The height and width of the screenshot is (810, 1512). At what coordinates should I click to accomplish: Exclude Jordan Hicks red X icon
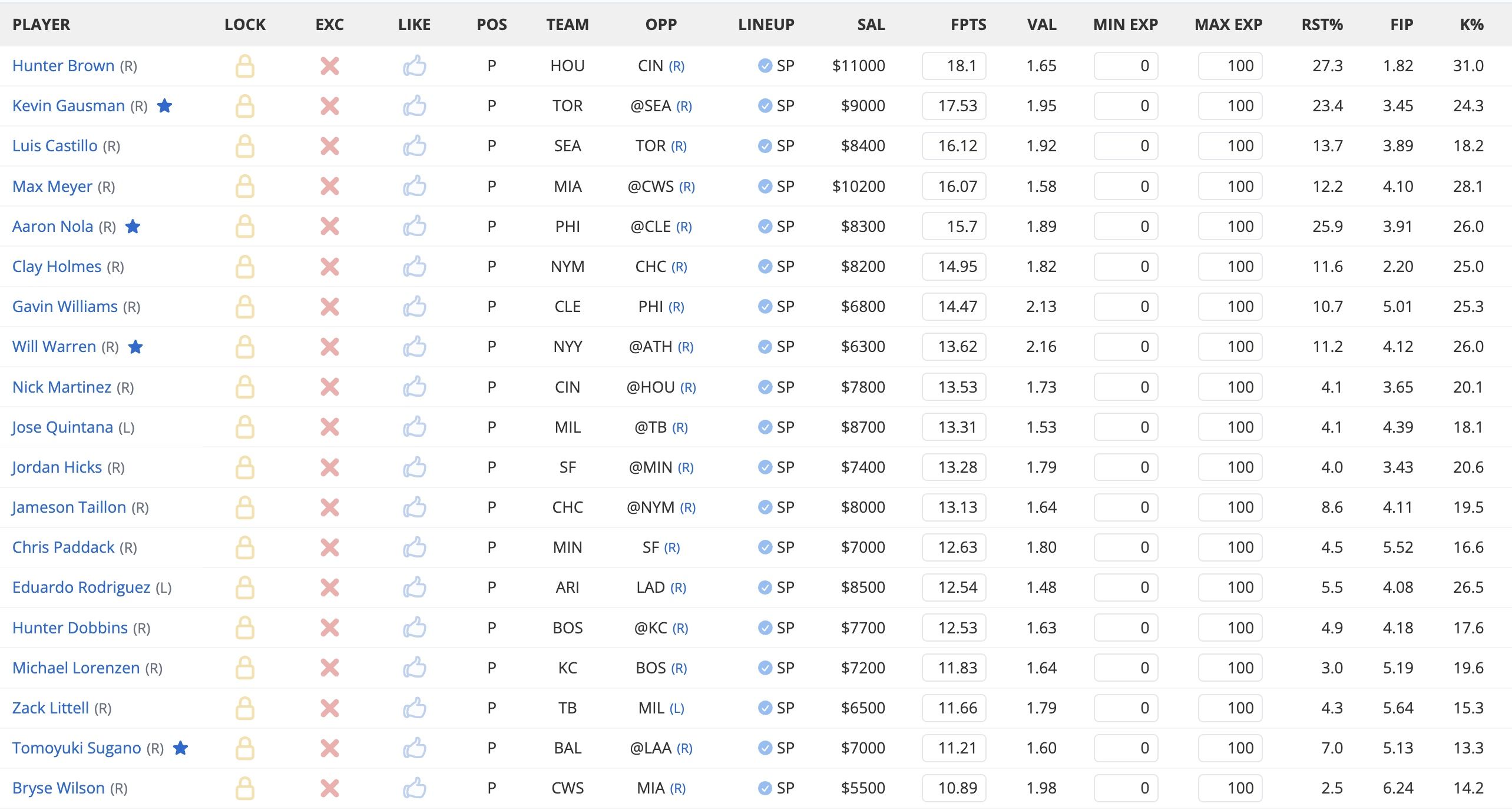click(x=330, y=467)
